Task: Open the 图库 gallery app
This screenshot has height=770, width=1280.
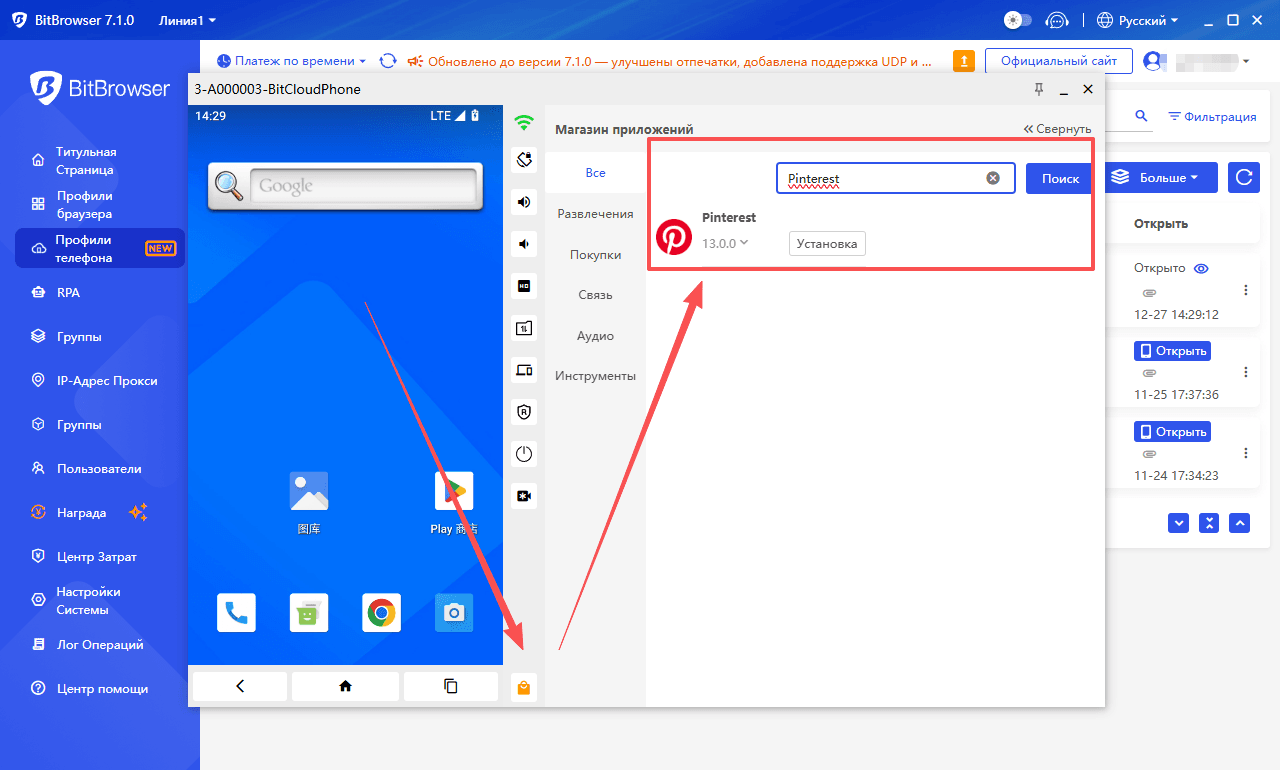Action: tap(309, 502)
